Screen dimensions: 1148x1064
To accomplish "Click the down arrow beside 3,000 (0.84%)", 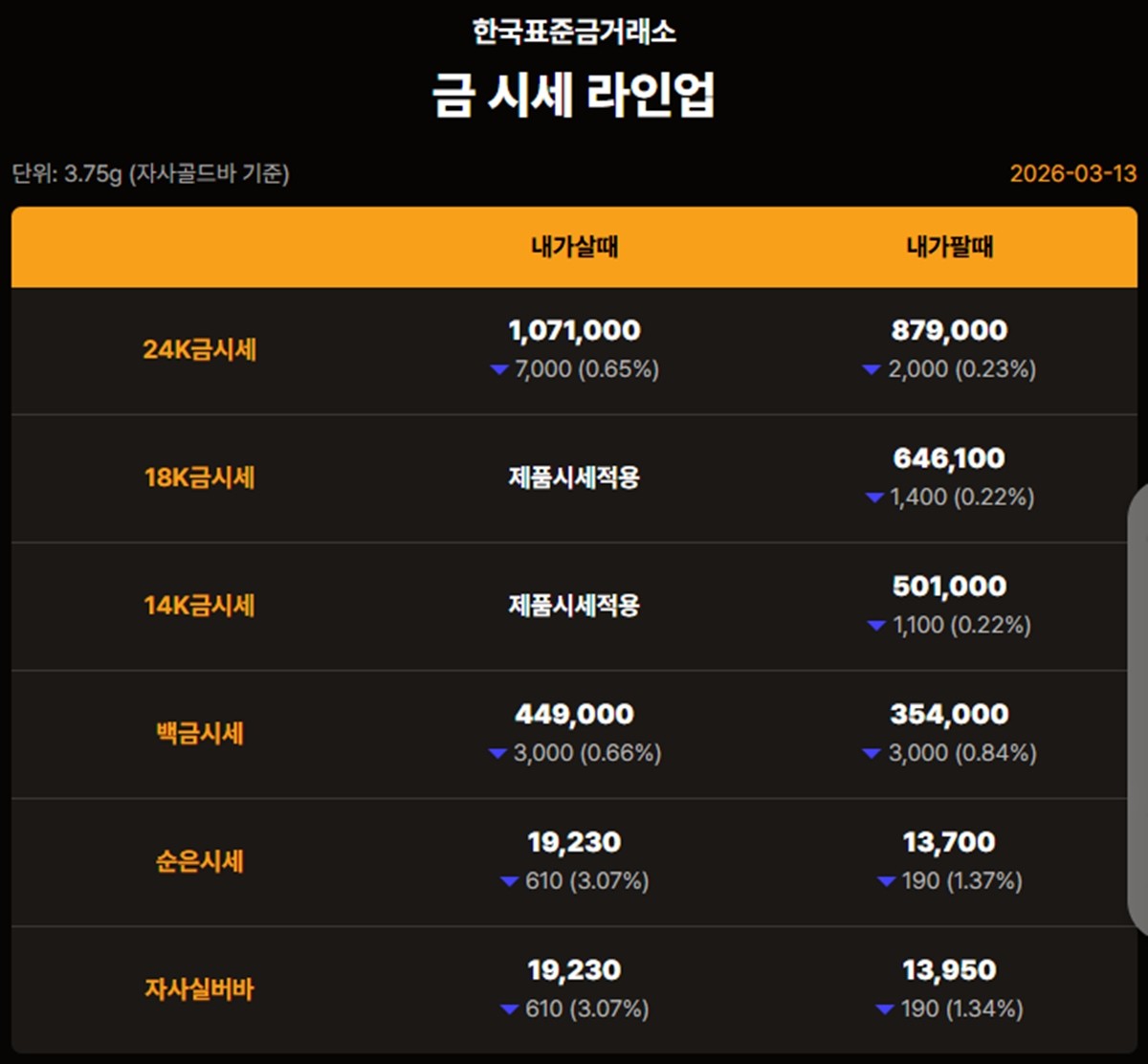I will click(871, 754).
